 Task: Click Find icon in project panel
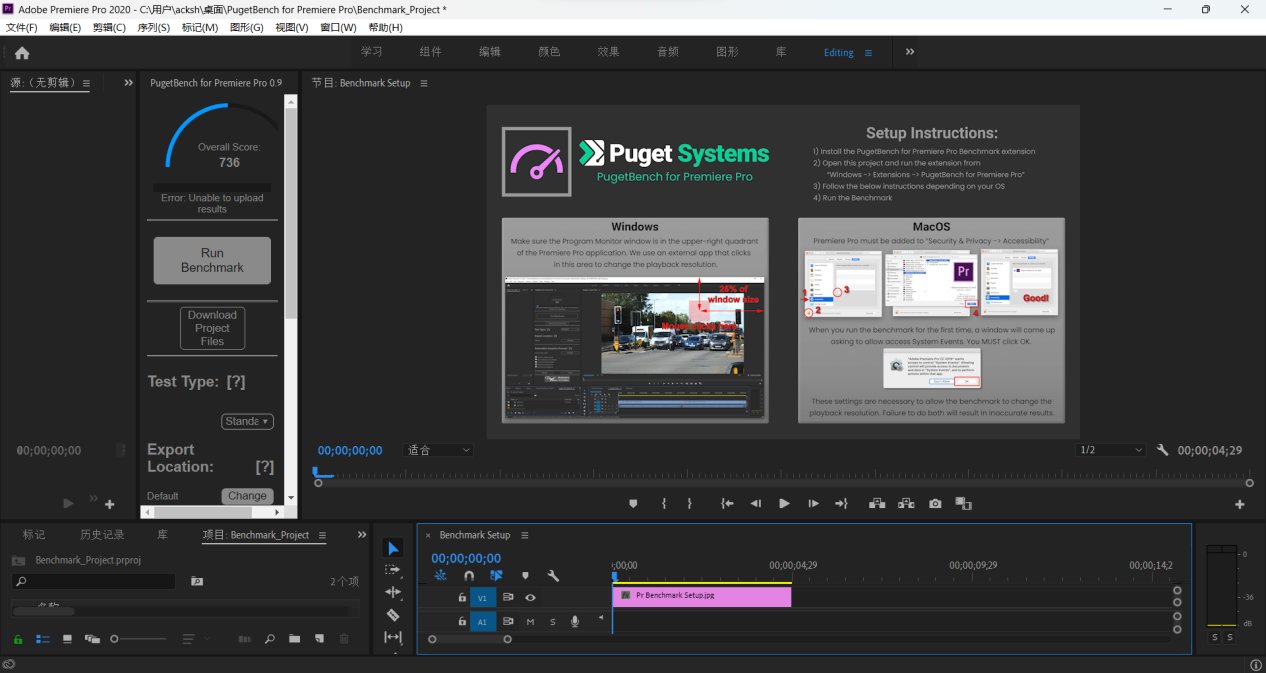pyautogui.click(x=269, y=638)
